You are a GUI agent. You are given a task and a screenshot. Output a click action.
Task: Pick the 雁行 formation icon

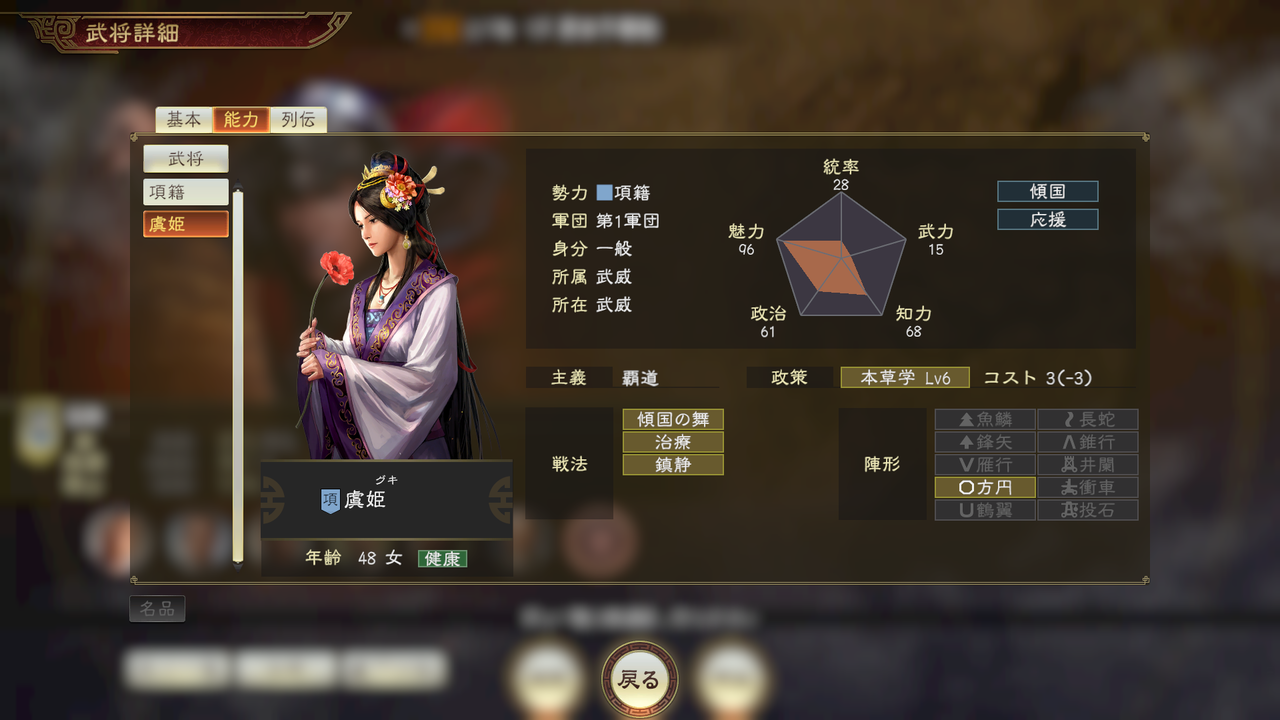[985, 465]
